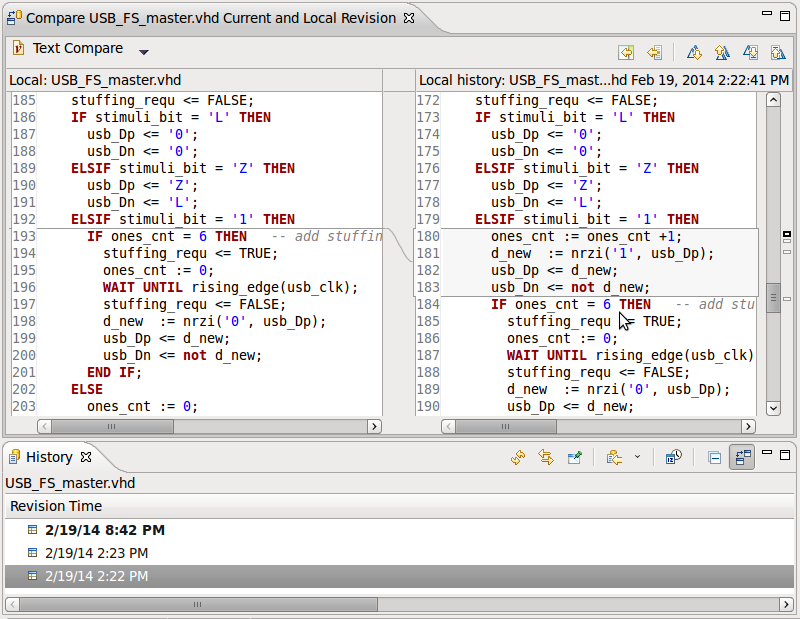The height and width of the screenshot is (619, 800).
Task: Go to previous difference in compare toolbar
Action: coord(721,52)
